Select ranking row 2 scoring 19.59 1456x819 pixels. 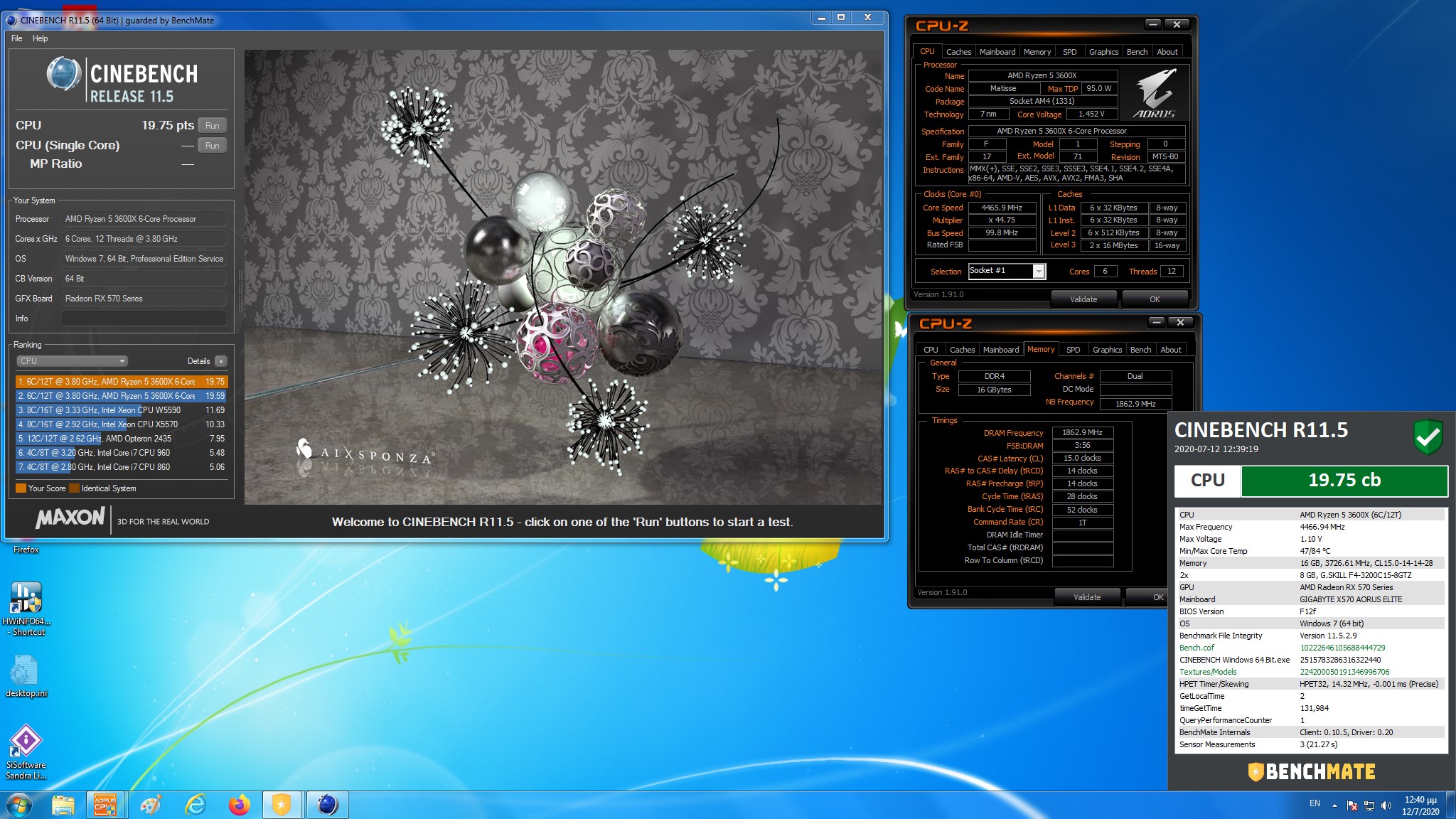[x=122, y=396]
